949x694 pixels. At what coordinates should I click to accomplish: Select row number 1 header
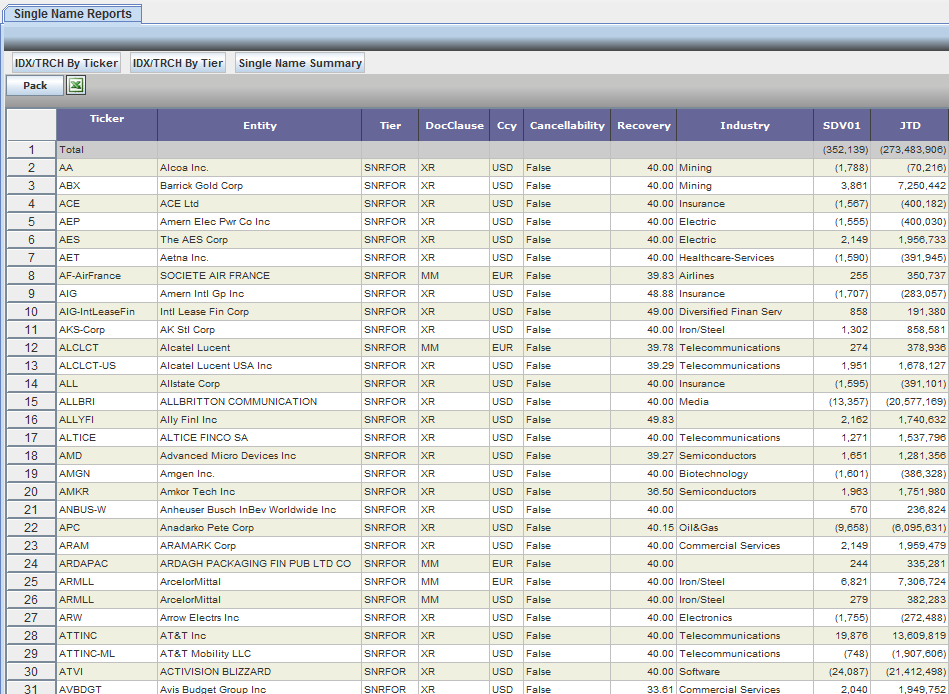pyautogui.click(x=31, y=149)
